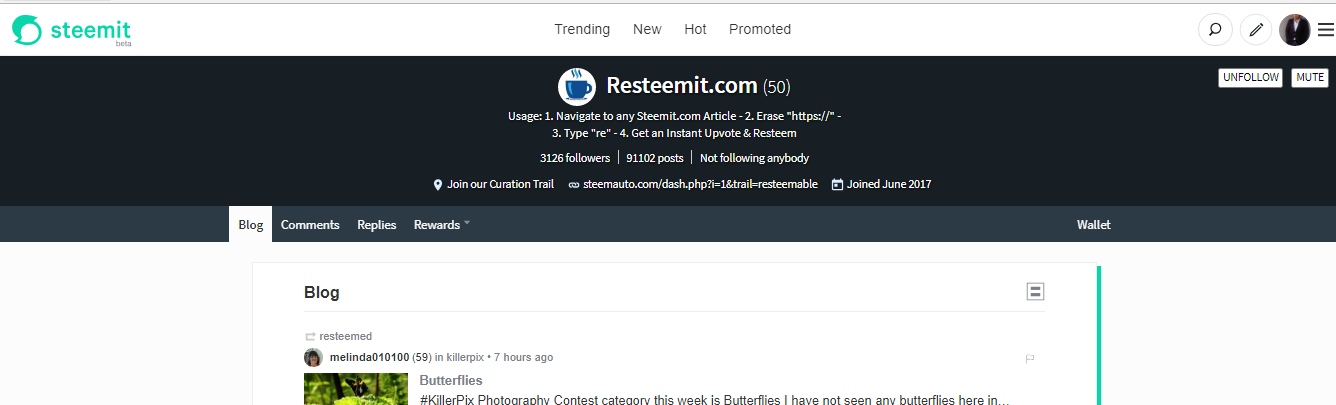Screen dimensions: 1336x405
Task: Expand the Rewards dropdown
Action: tap(441, 225)
